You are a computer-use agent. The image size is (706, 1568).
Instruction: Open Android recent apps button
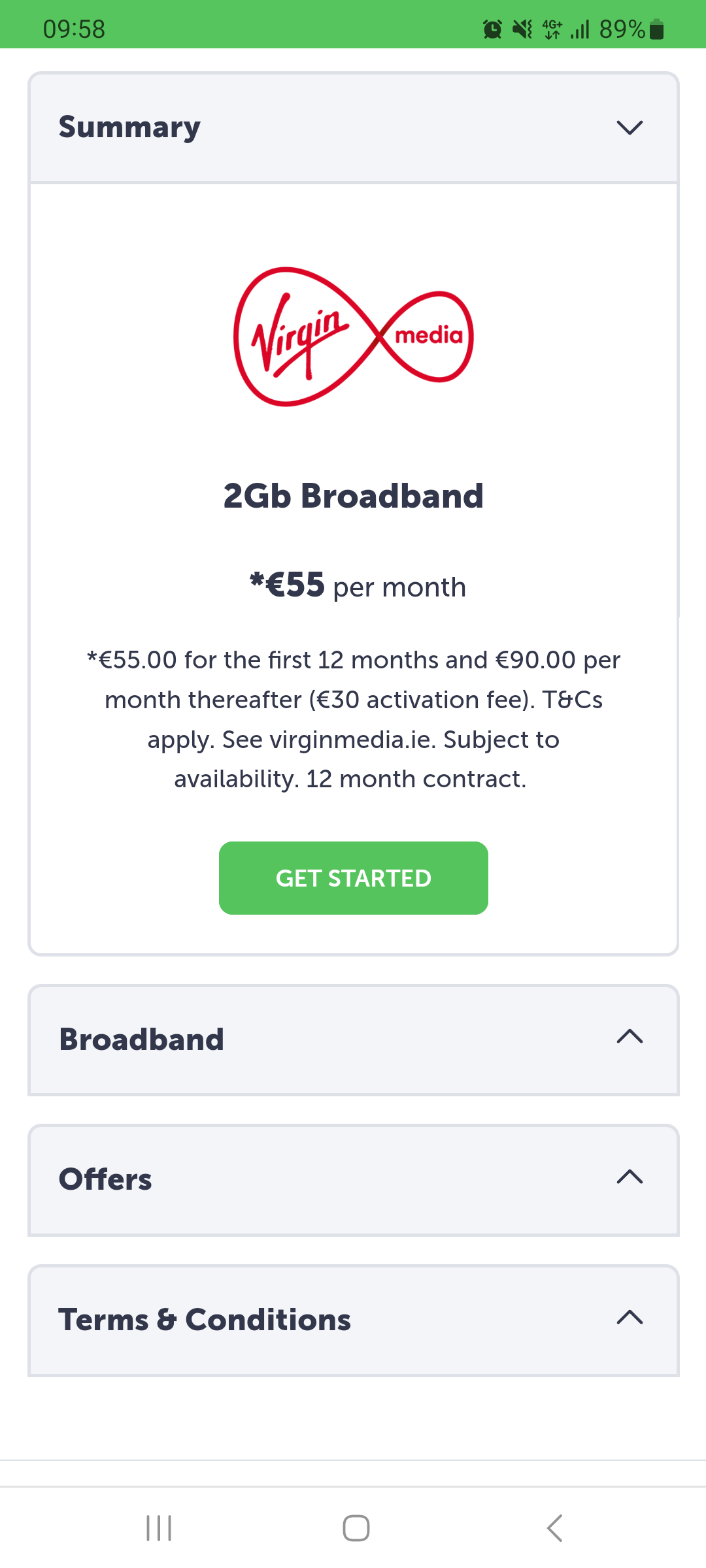(159, 1528)
